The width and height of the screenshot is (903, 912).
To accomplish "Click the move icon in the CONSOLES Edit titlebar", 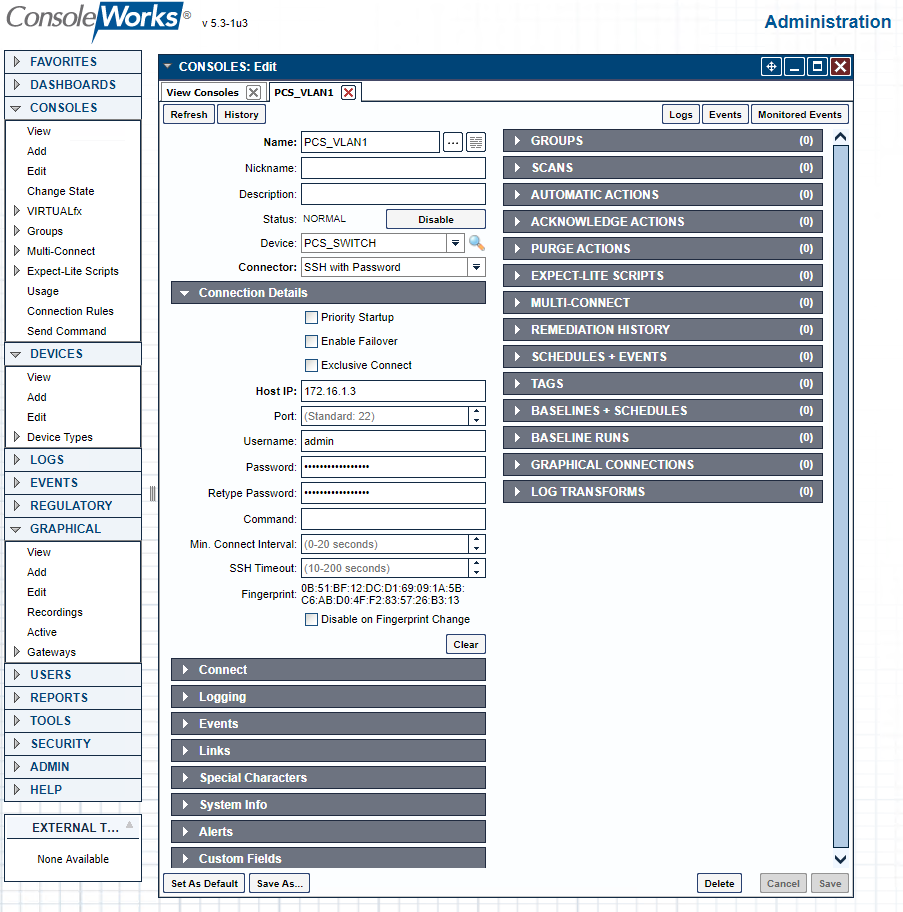I will 769,66.
